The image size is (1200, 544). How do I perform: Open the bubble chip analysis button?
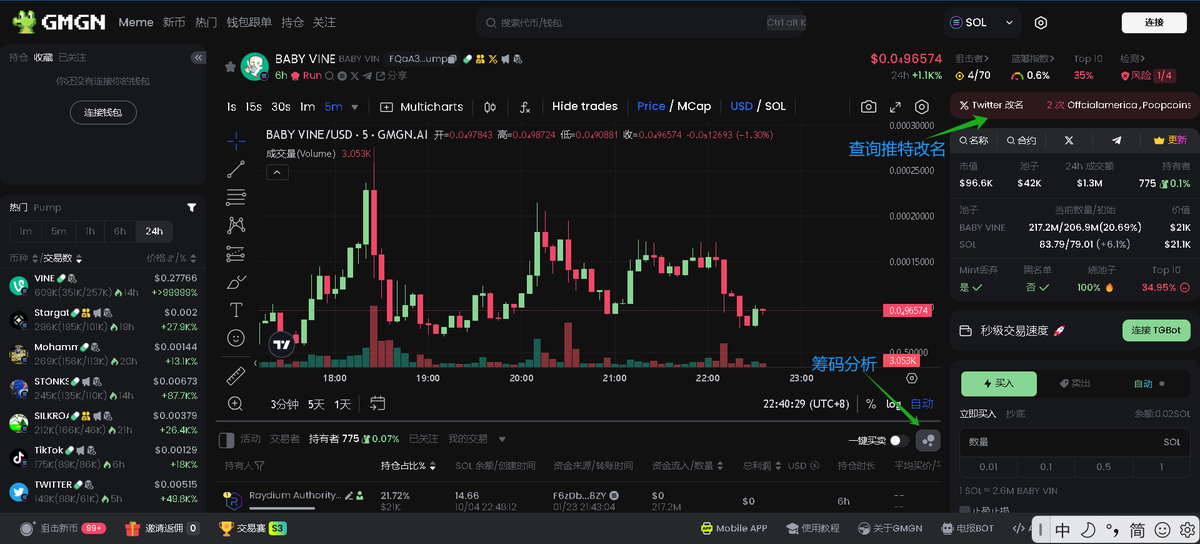click(x=929, y=440)
